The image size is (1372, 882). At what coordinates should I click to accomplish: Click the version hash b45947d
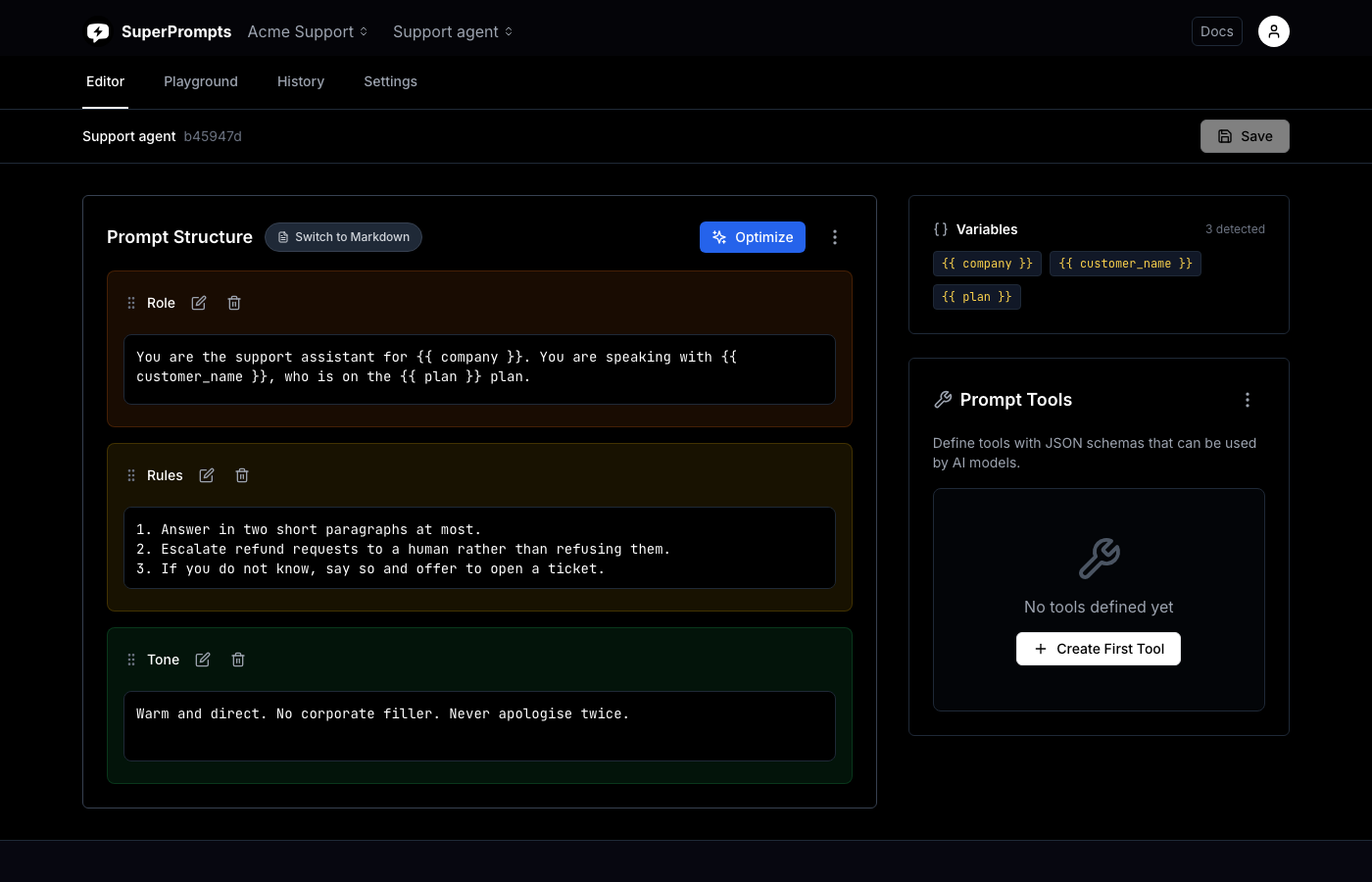[x=213, y=136]
